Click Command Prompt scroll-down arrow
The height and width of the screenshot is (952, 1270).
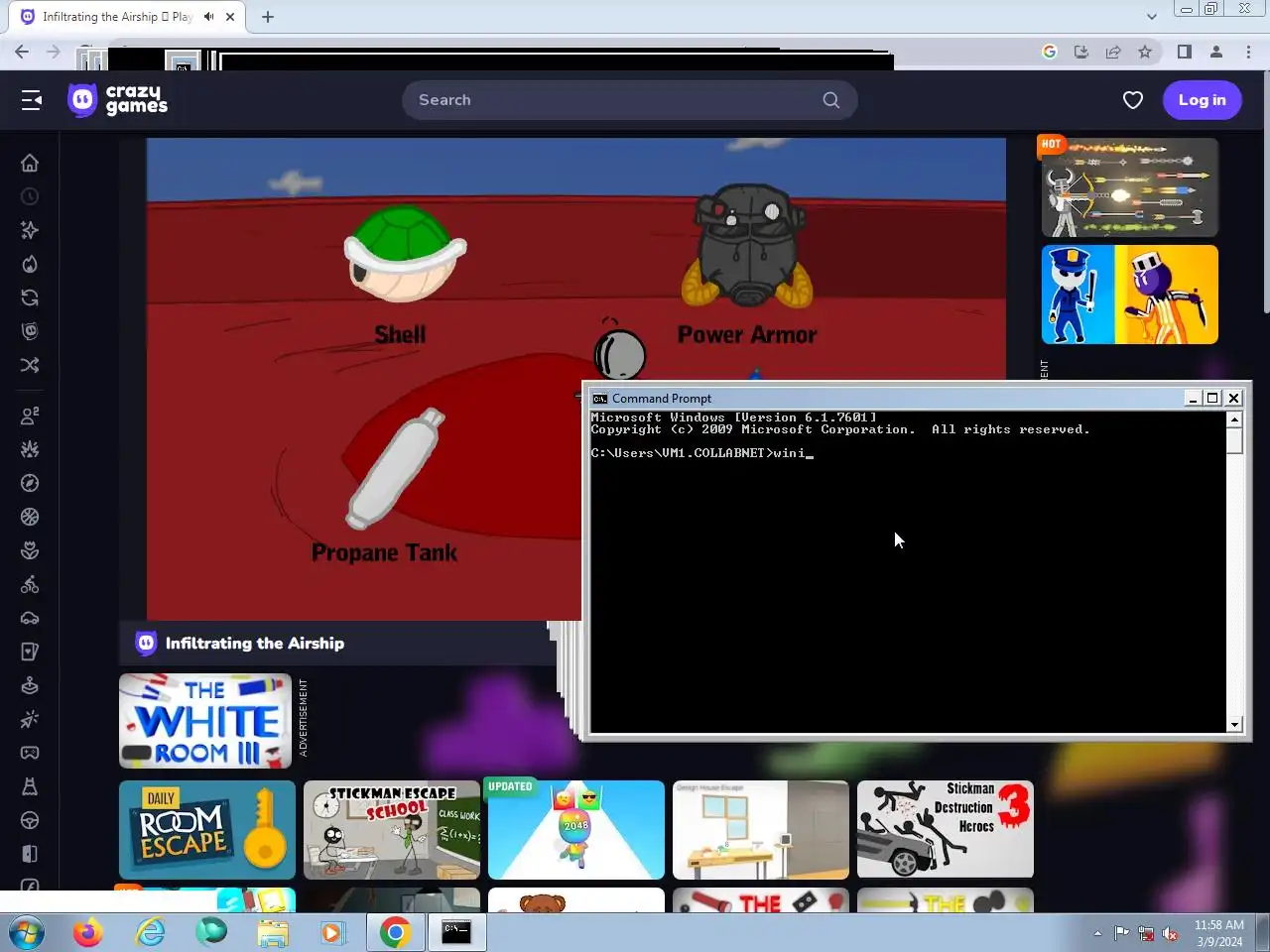pos(1234,725)
